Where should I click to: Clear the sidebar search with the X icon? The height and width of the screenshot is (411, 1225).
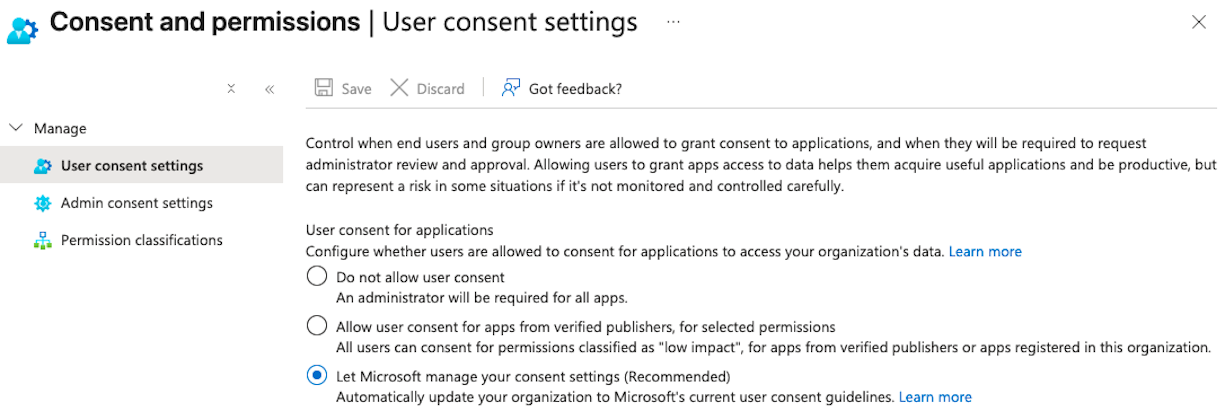[231, 89]
